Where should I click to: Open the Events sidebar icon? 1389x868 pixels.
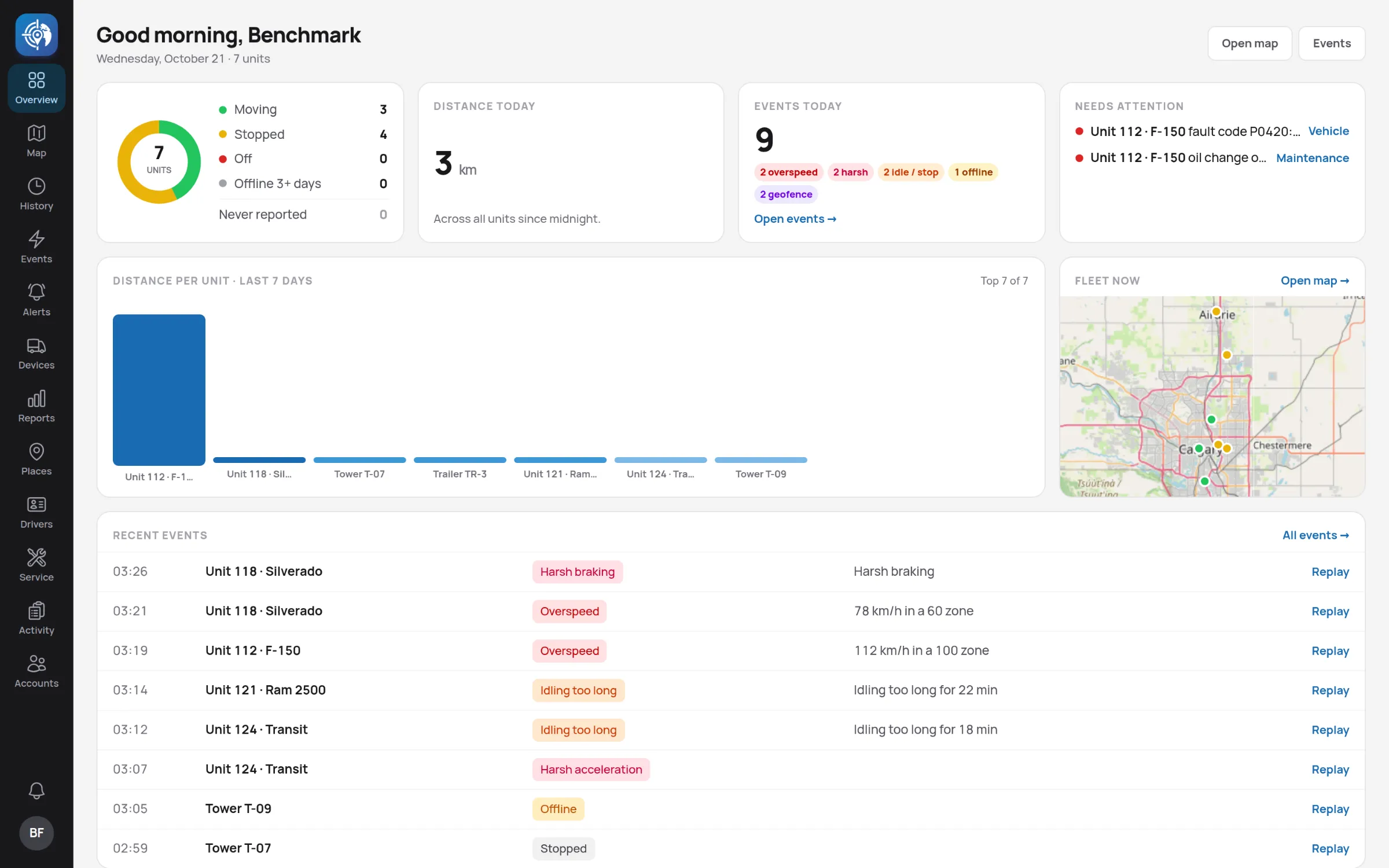coord(36,247)
